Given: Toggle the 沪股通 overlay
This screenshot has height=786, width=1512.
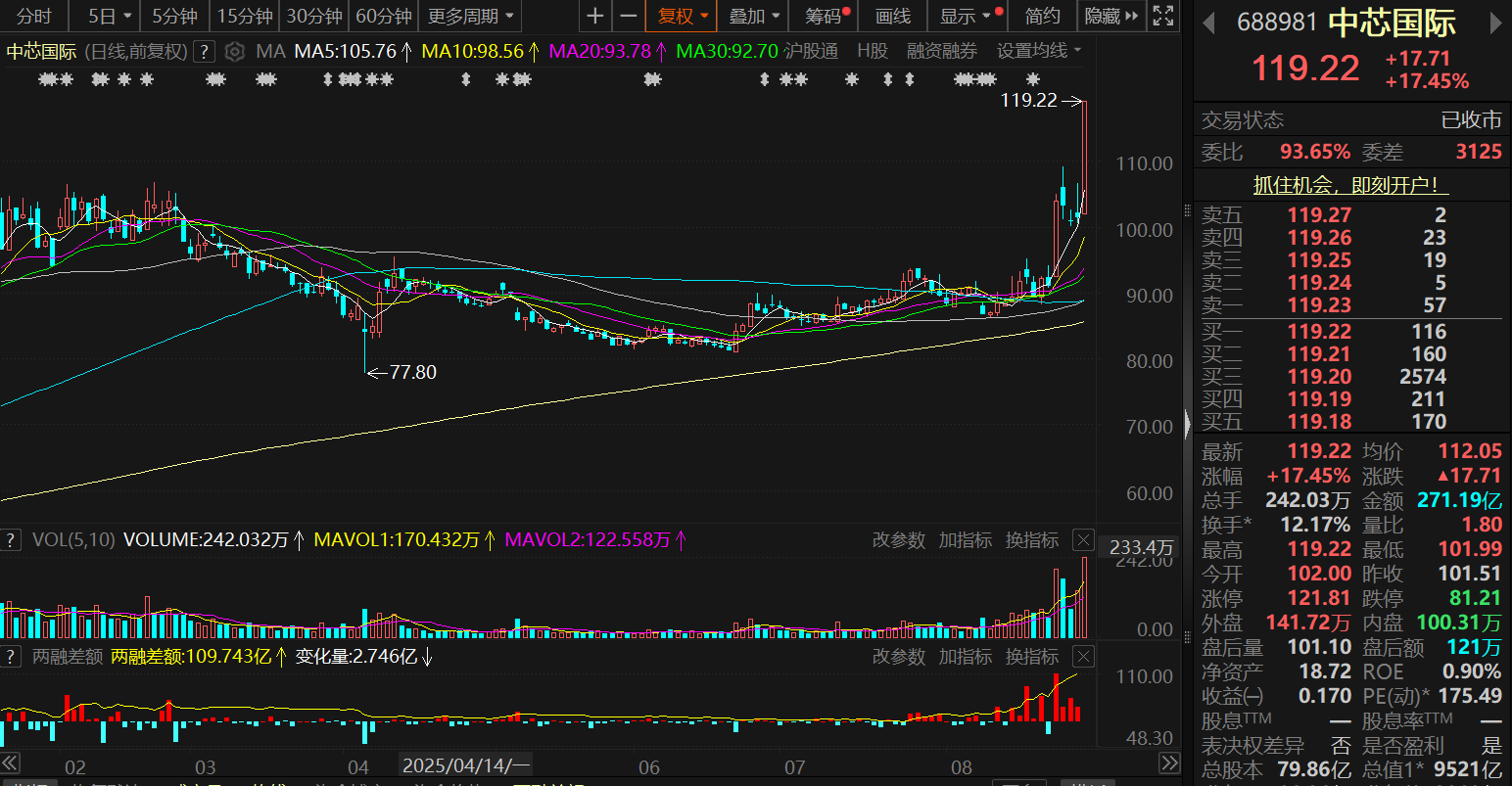Looking at the screenshot, I should point(811,51).
